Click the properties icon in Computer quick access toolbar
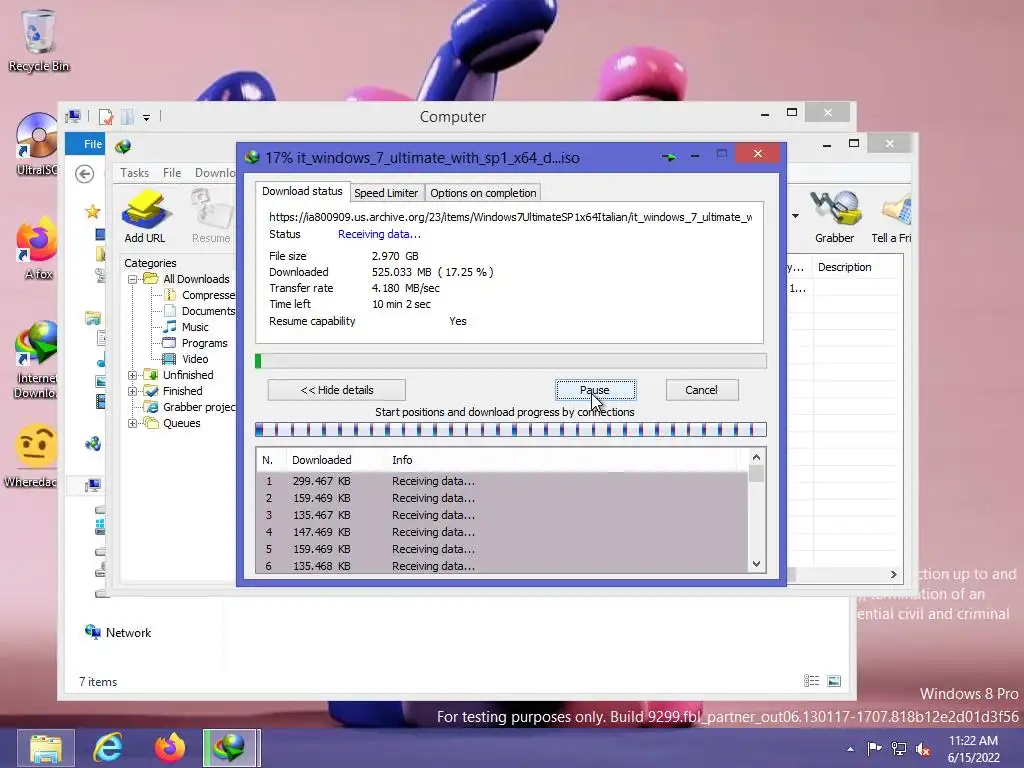Screen dimensions: 1024x768 [x=106, y=117]
